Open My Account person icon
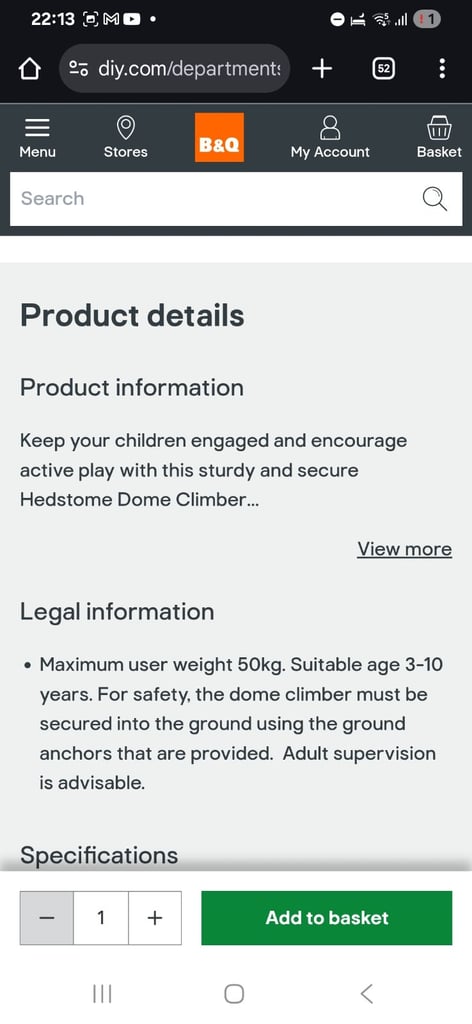472x1024 pixels. coord(330,128)
